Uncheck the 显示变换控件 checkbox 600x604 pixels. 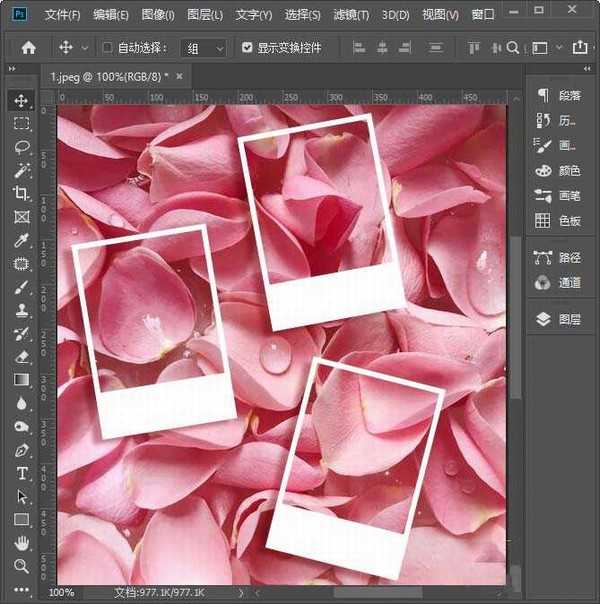(247, 47)
